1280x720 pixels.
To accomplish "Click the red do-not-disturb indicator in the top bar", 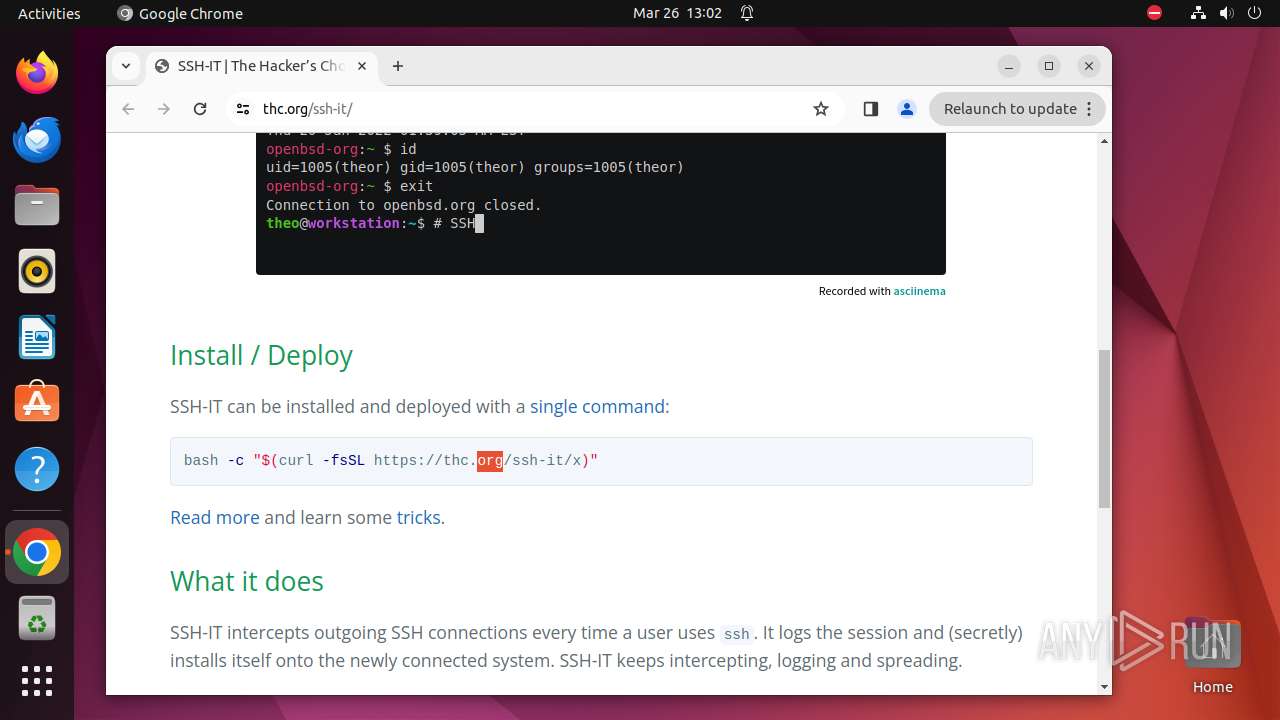I will click(1155, 13).
